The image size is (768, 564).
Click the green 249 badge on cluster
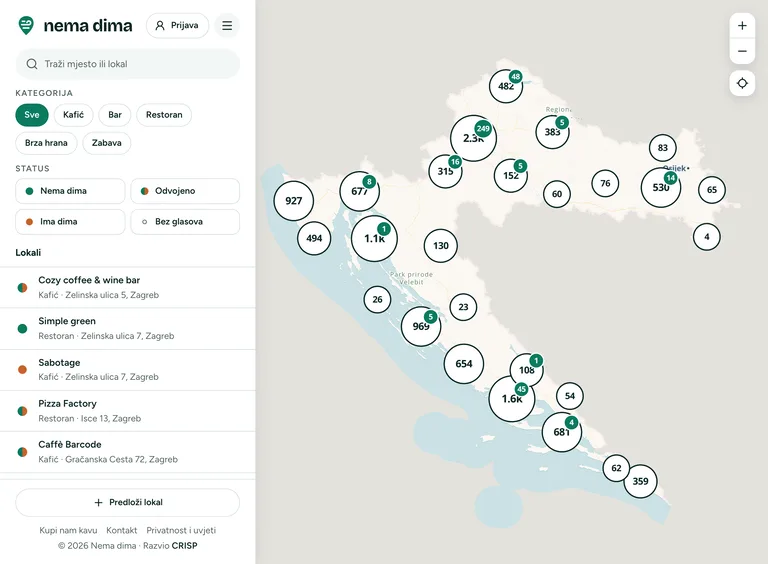tap(483, 129)
